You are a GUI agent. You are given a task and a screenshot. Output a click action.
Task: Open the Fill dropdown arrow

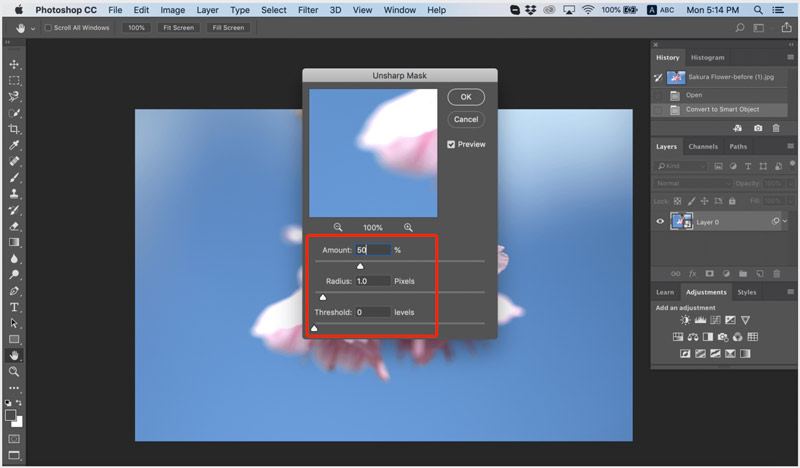(x=790, y=201)
